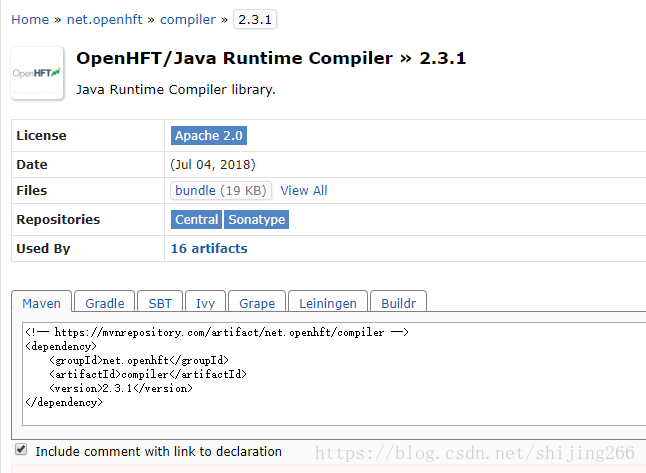
Task: Open the Apache 2.0 license tag
Action: point(208,136)
